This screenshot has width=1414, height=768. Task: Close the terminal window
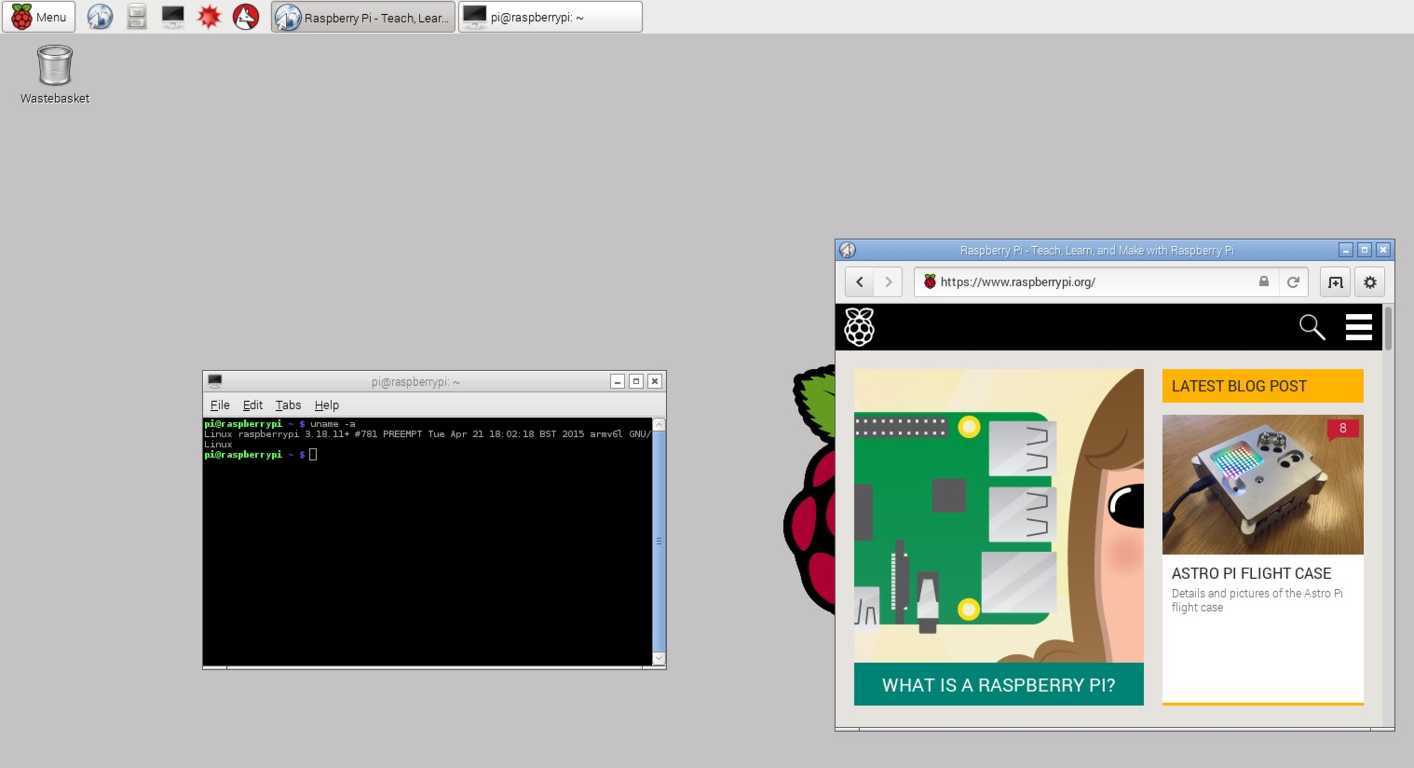click(654, 381)
